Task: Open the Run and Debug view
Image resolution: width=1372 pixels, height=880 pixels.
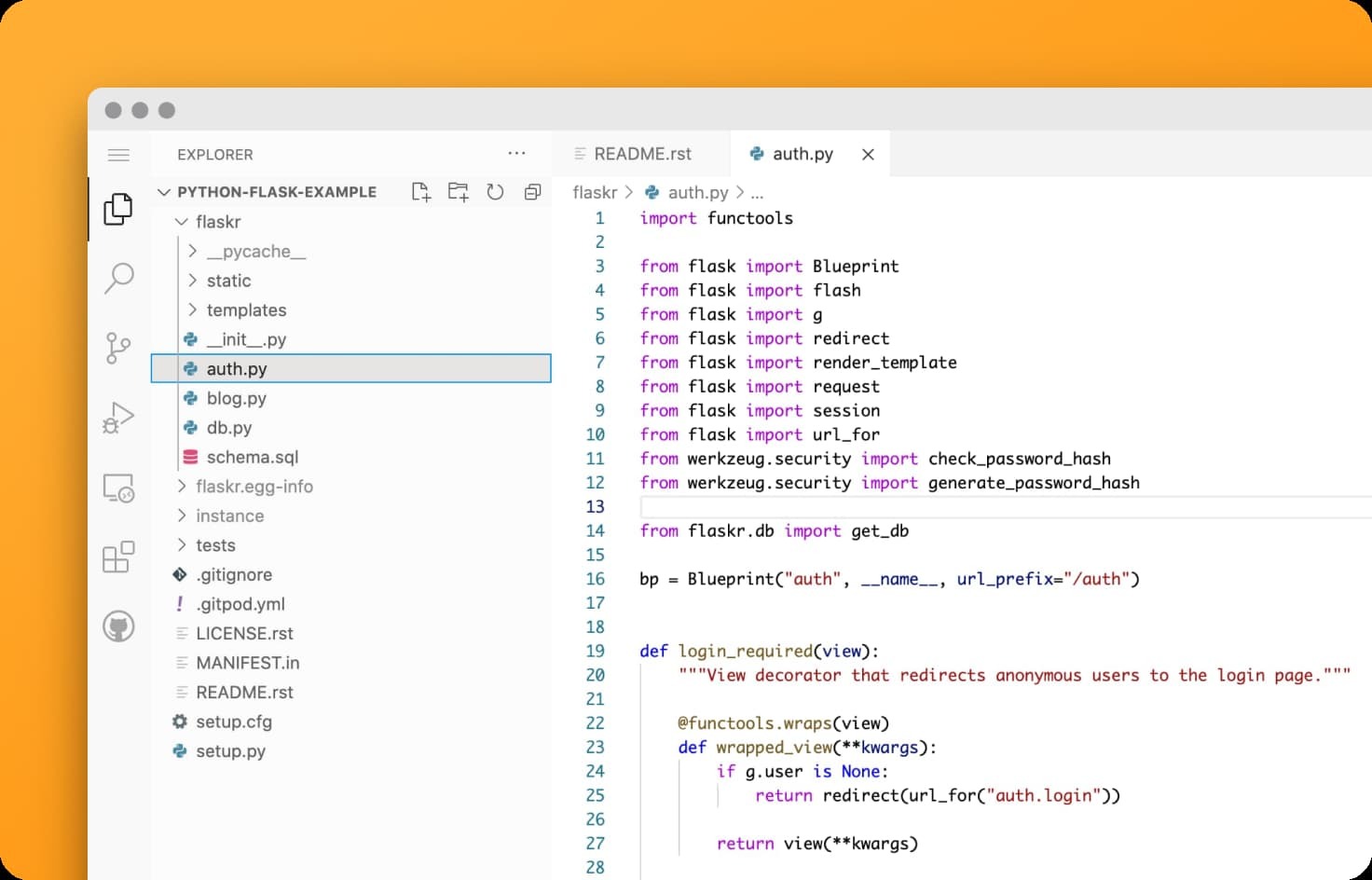Action: click(x=118, y=417)
